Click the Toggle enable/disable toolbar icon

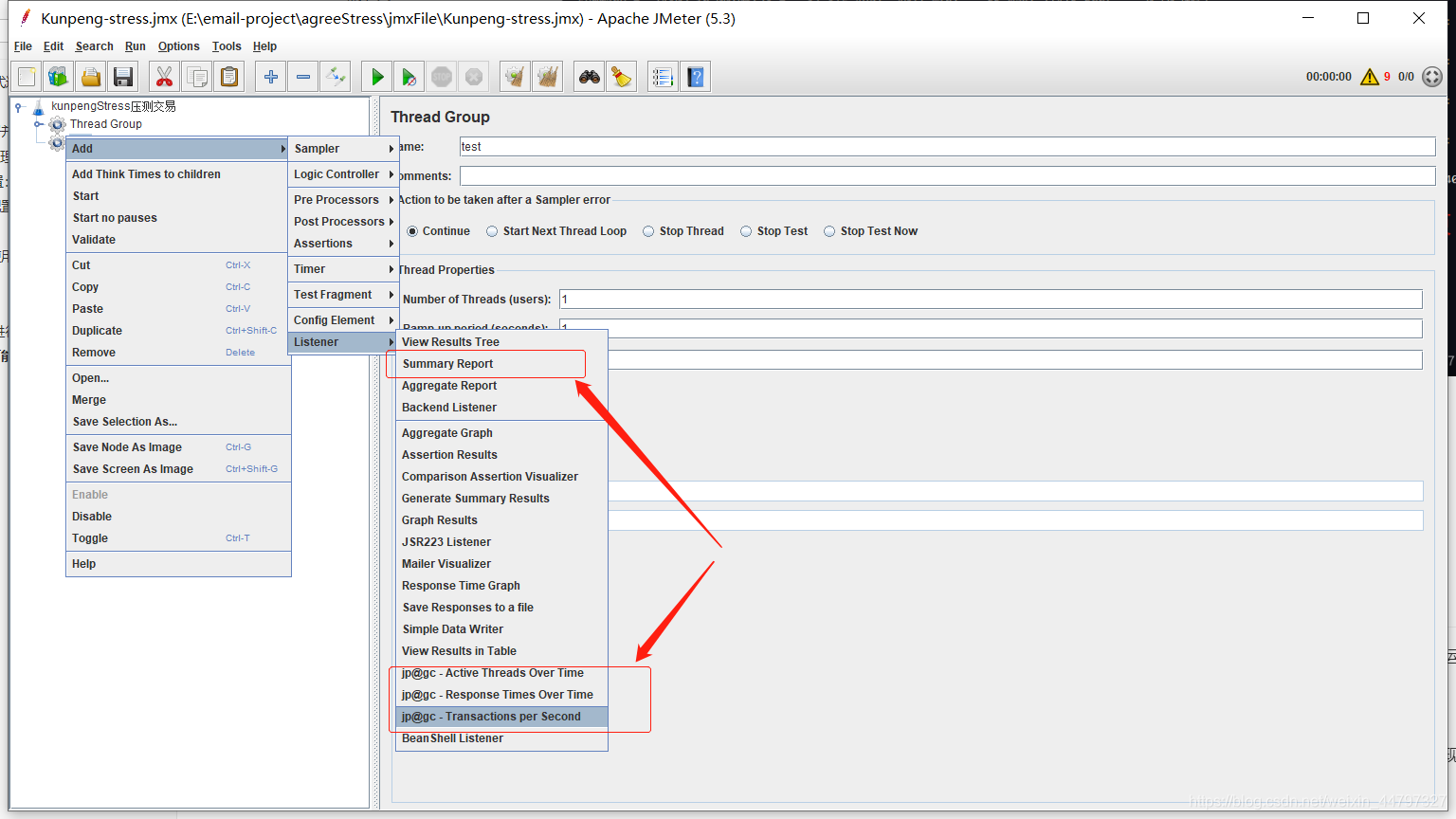(336, 77)
